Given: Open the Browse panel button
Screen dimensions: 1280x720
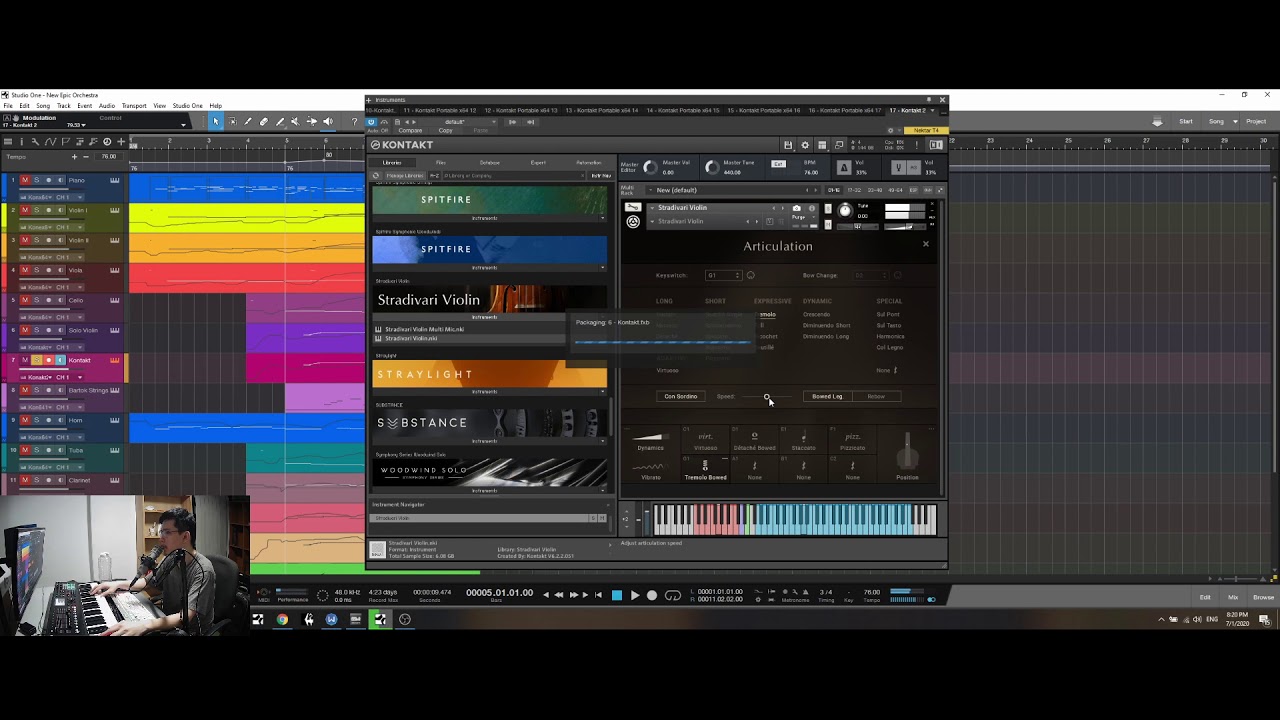Looking at the screenshot, I should click(x=1263, y=597).
